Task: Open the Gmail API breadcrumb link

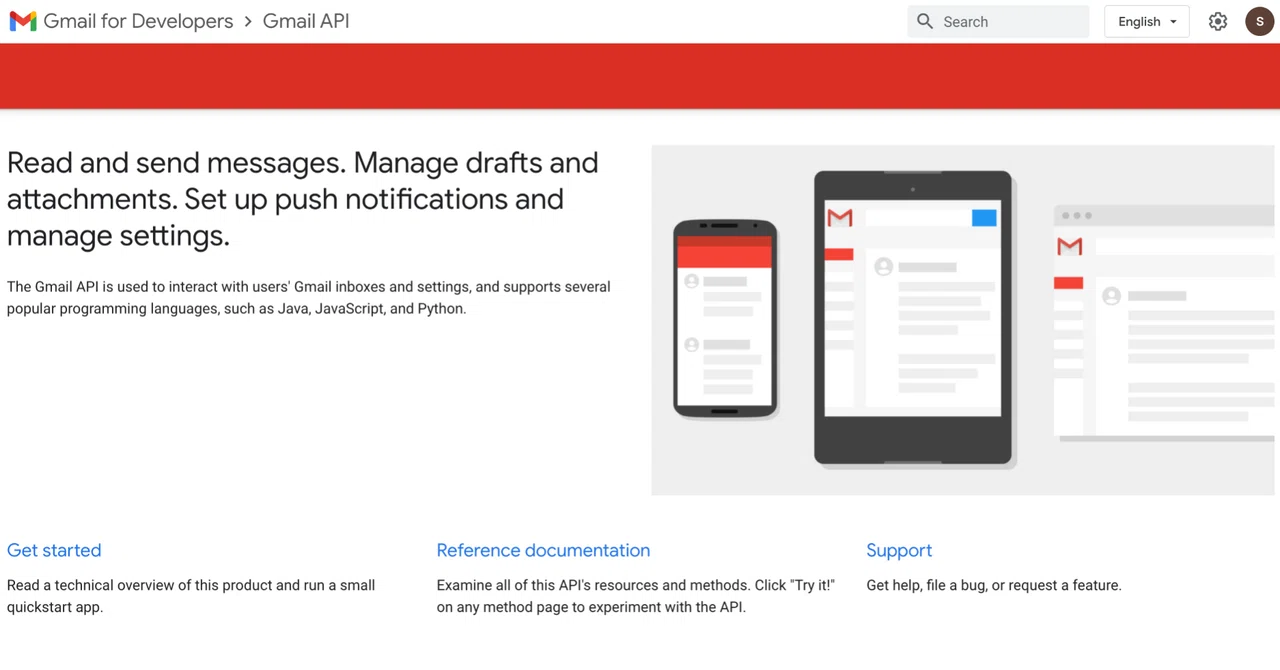Action: click(x=306, y=21)
